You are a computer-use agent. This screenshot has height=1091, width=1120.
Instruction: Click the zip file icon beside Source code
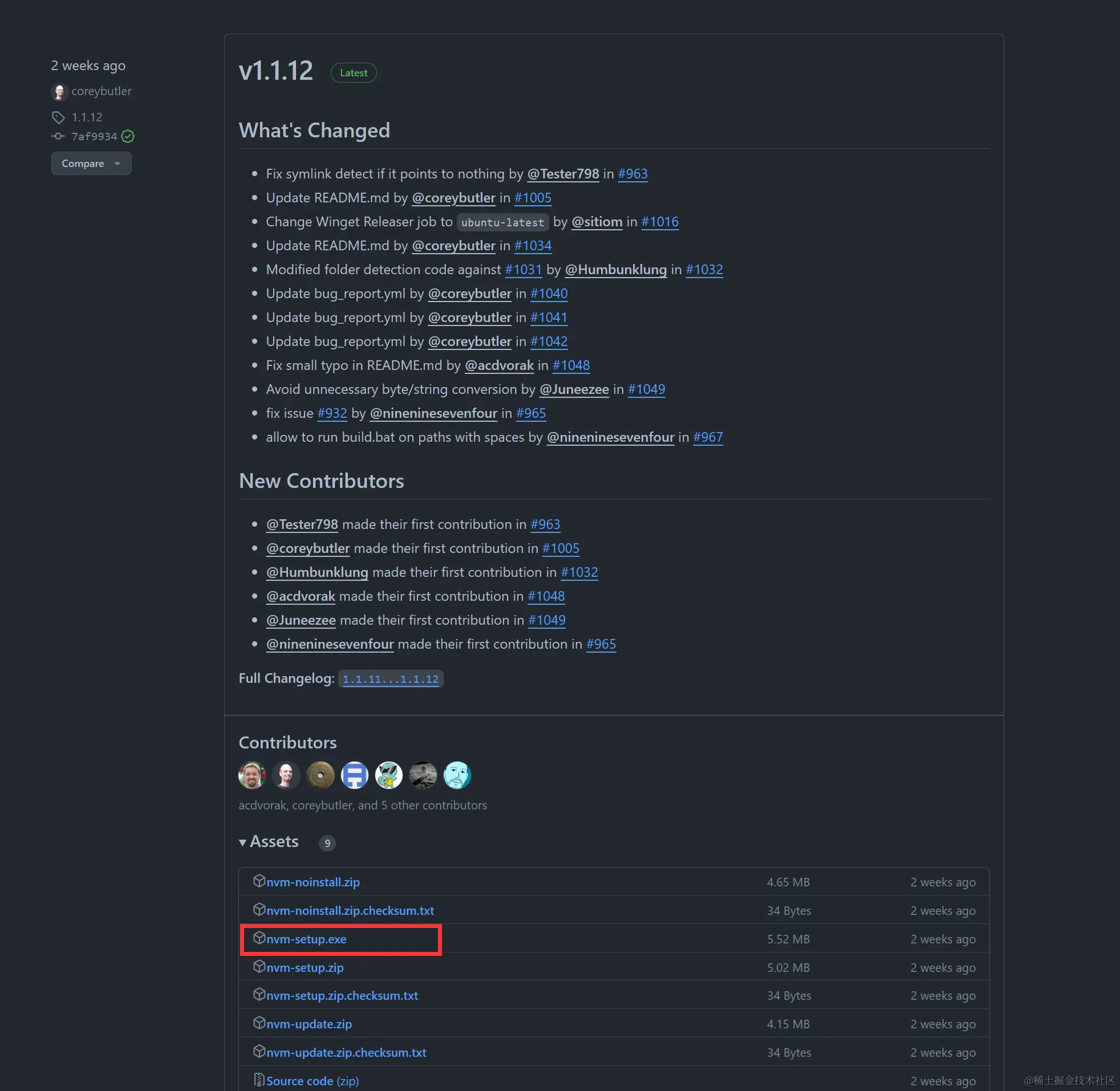[259, 1080]
